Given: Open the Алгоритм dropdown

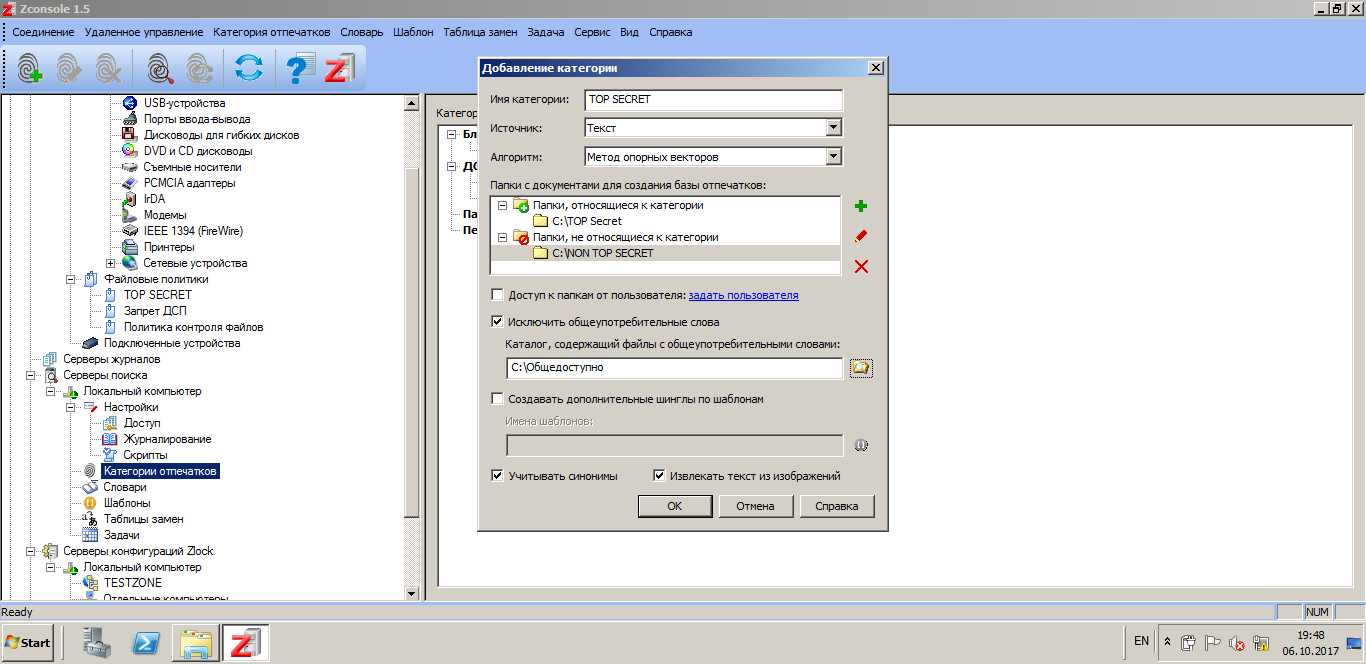Looking at the screenshot, I should pyautogui.click(x=833, y=156).
